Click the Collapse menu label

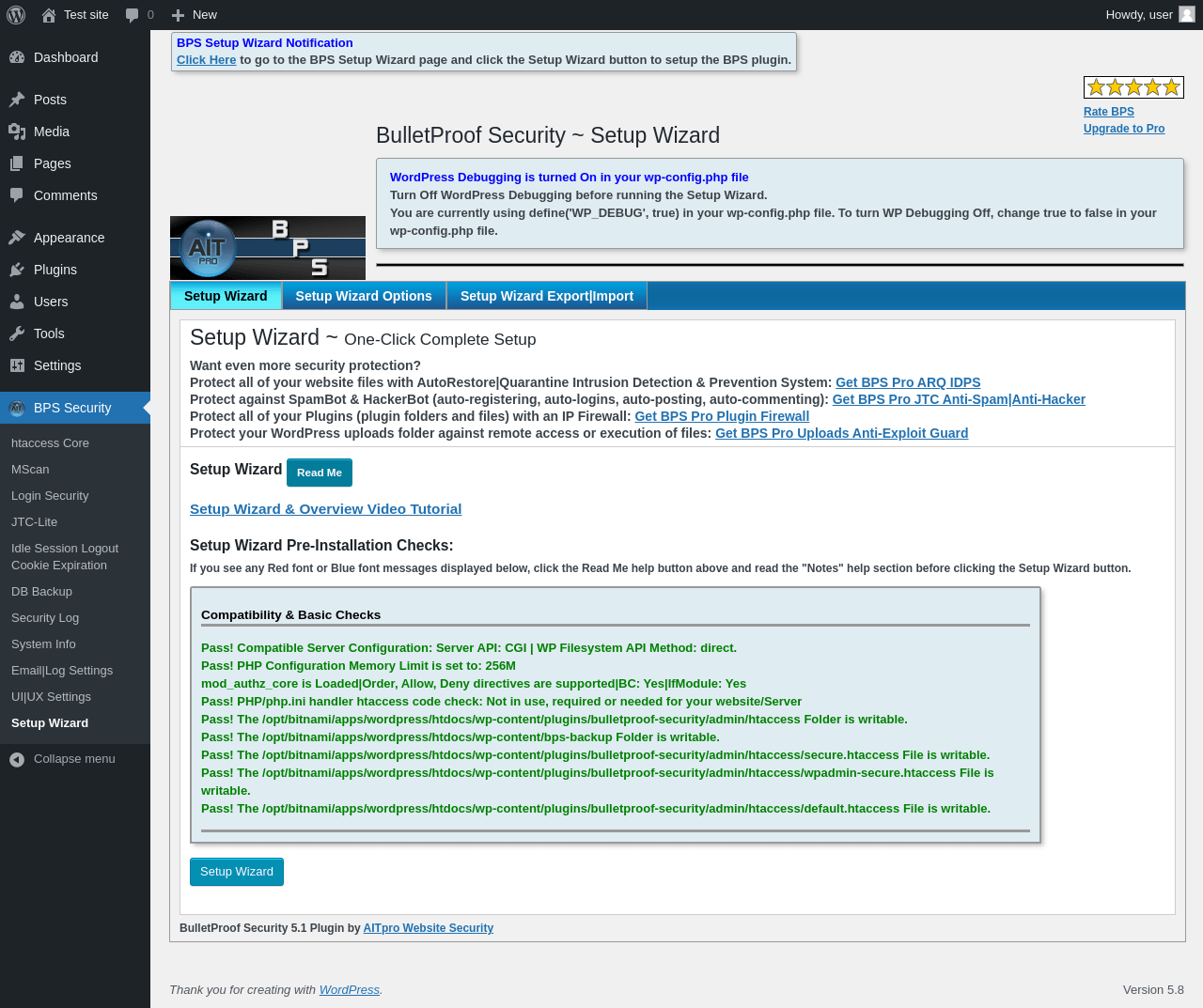[74, 759]
